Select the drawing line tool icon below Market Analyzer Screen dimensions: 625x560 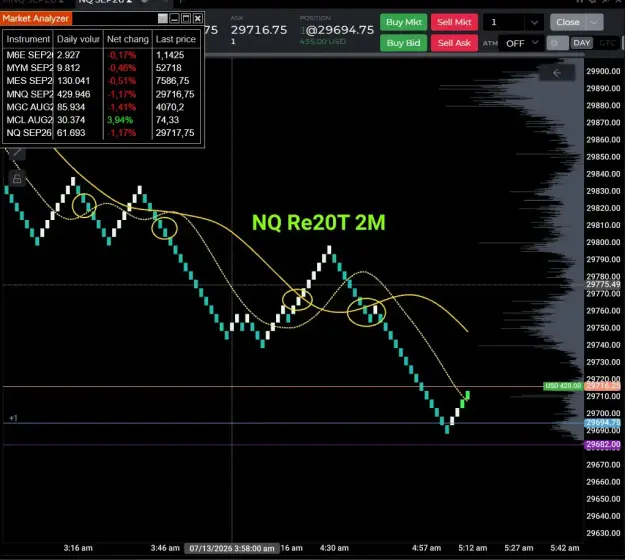(x=17, y=153)
